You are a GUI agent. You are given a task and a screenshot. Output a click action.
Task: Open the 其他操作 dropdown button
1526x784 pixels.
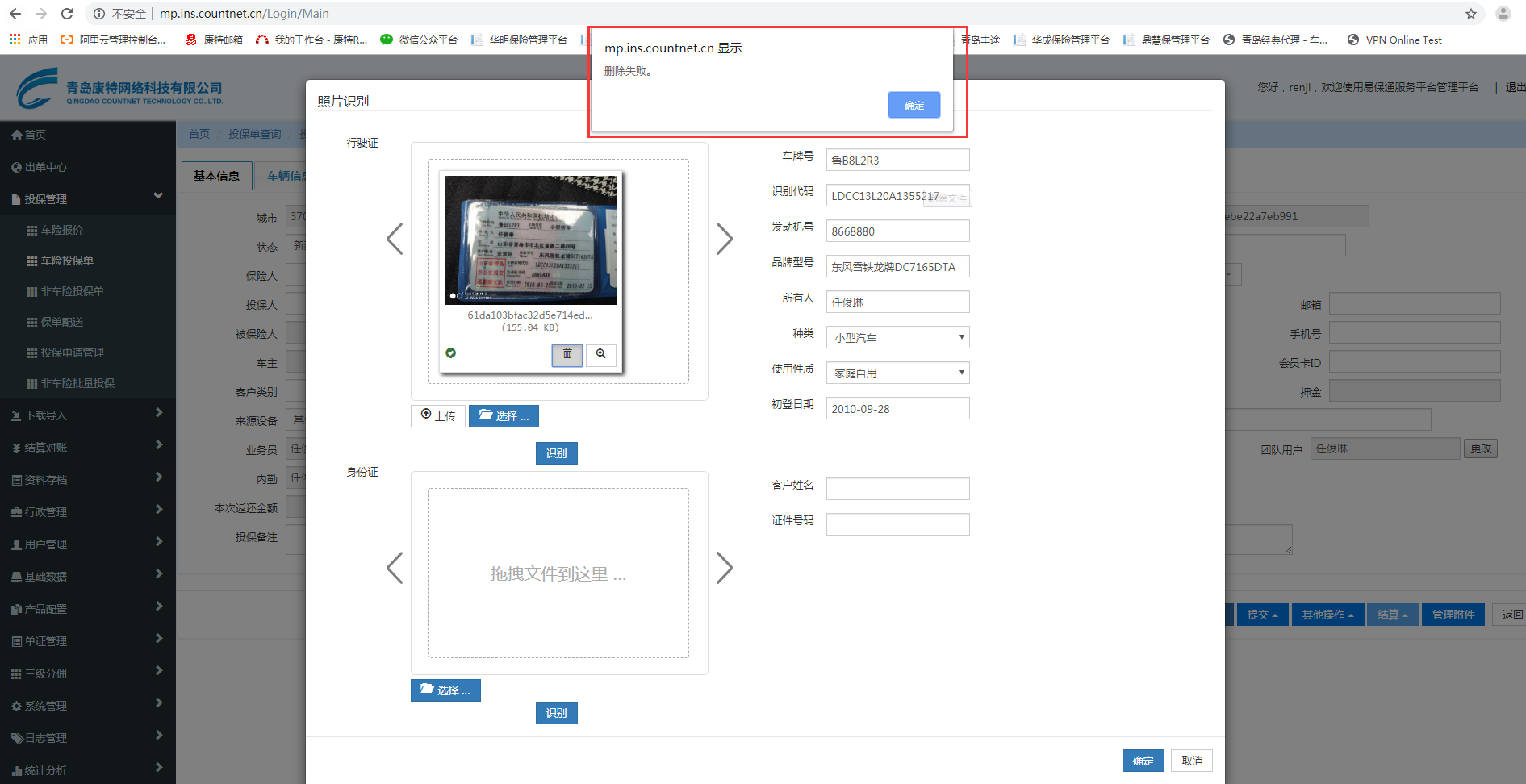[x=1327, y=615]
